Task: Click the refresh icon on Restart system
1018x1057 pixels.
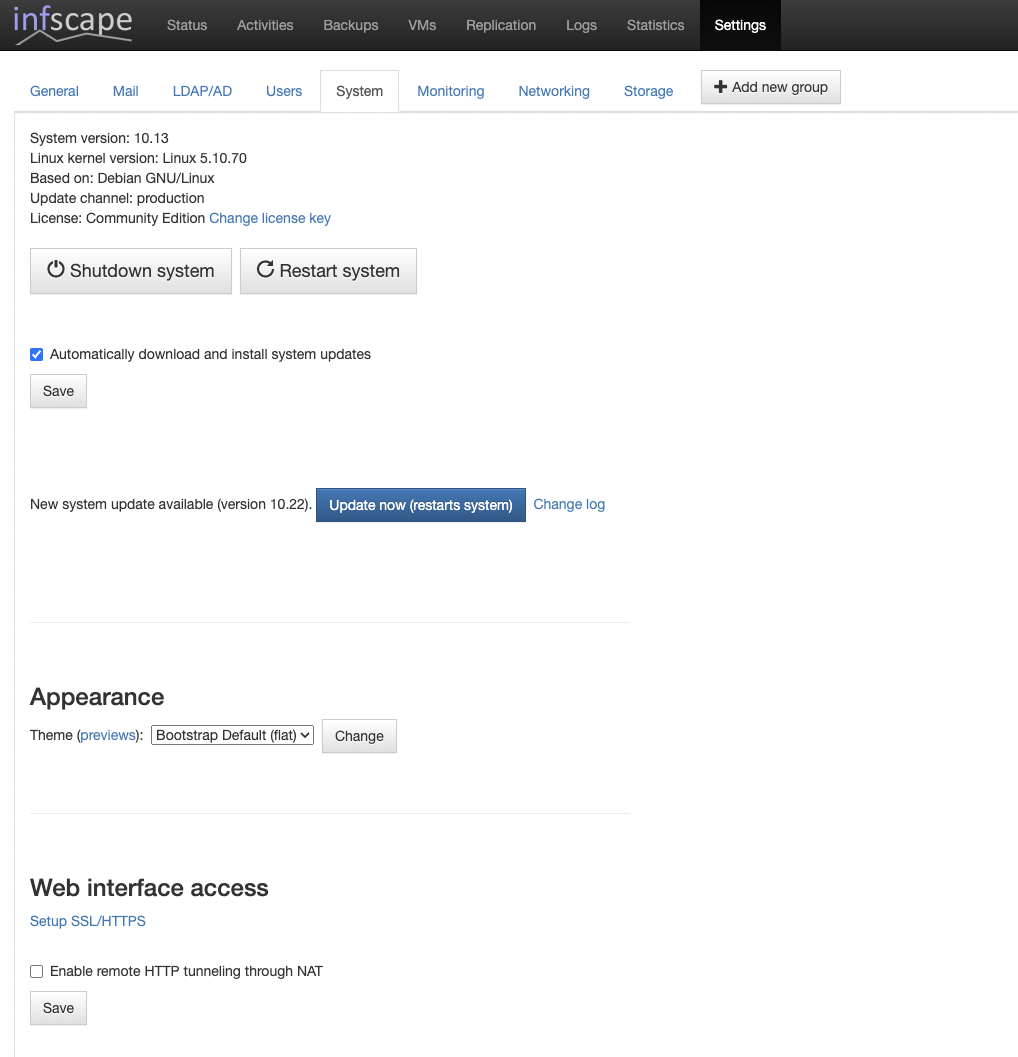Action: point(265,270)
